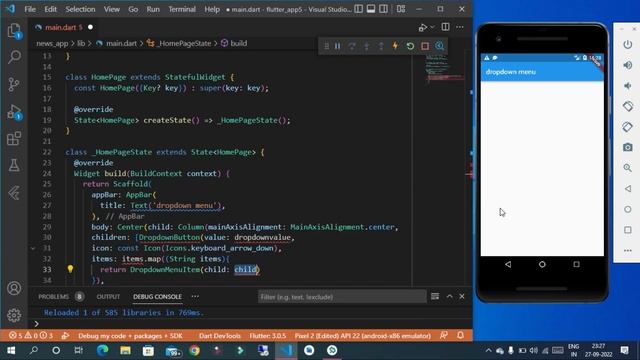Show more panel tabs via ellipsis
The height and width of the screenshot is (360, 640).
pos(195,296)
